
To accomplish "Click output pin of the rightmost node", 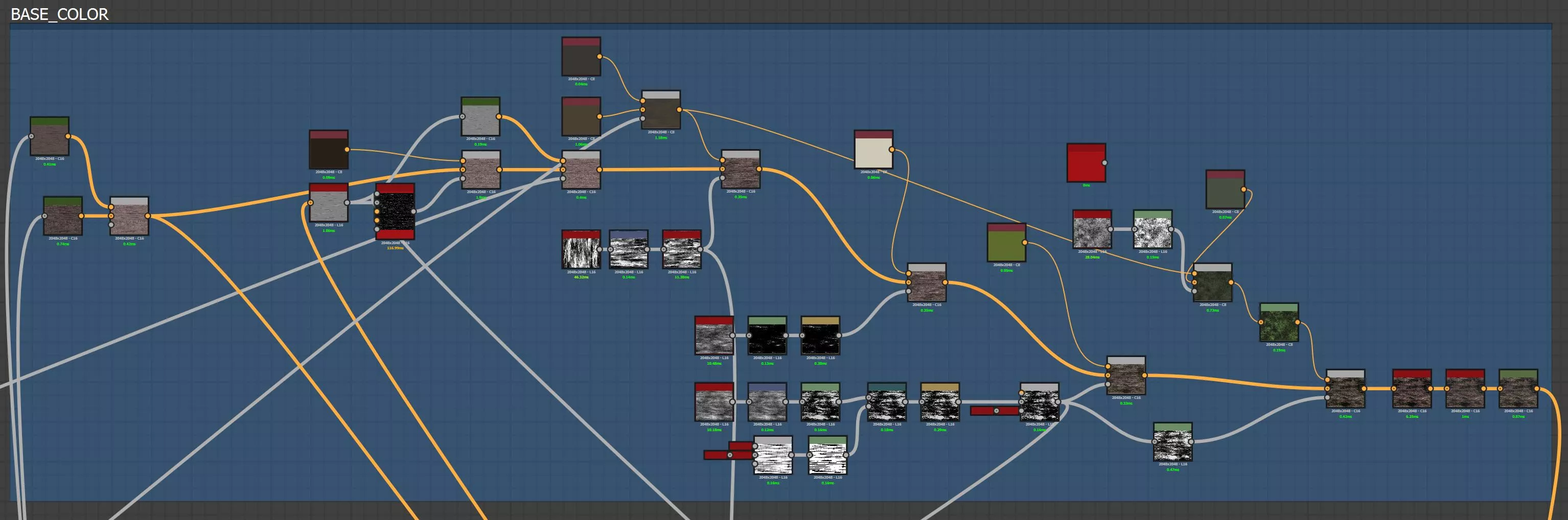I will click(x=1537, y=389).
